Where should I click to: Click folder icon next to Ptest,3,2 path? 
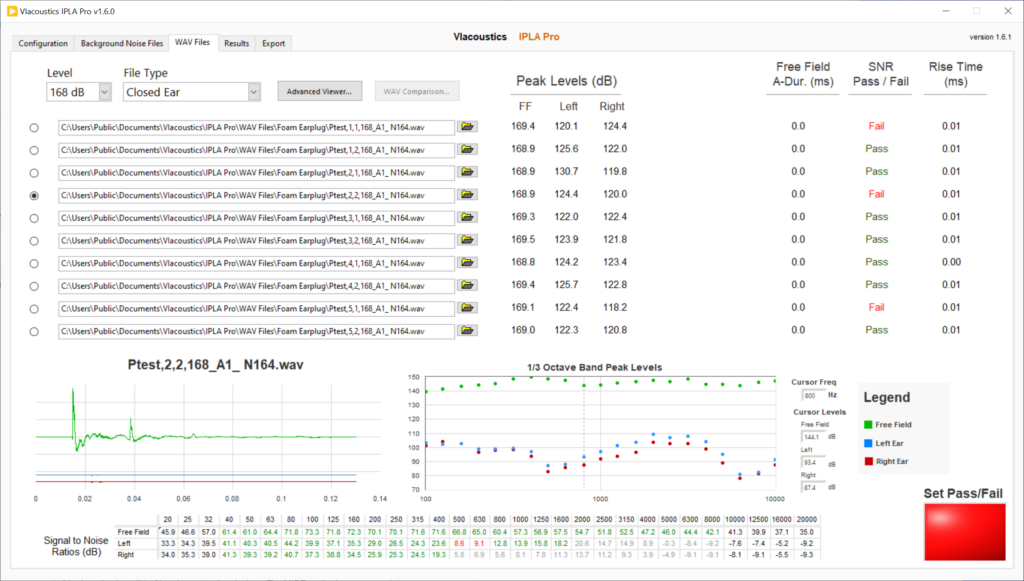click(467, 240)
